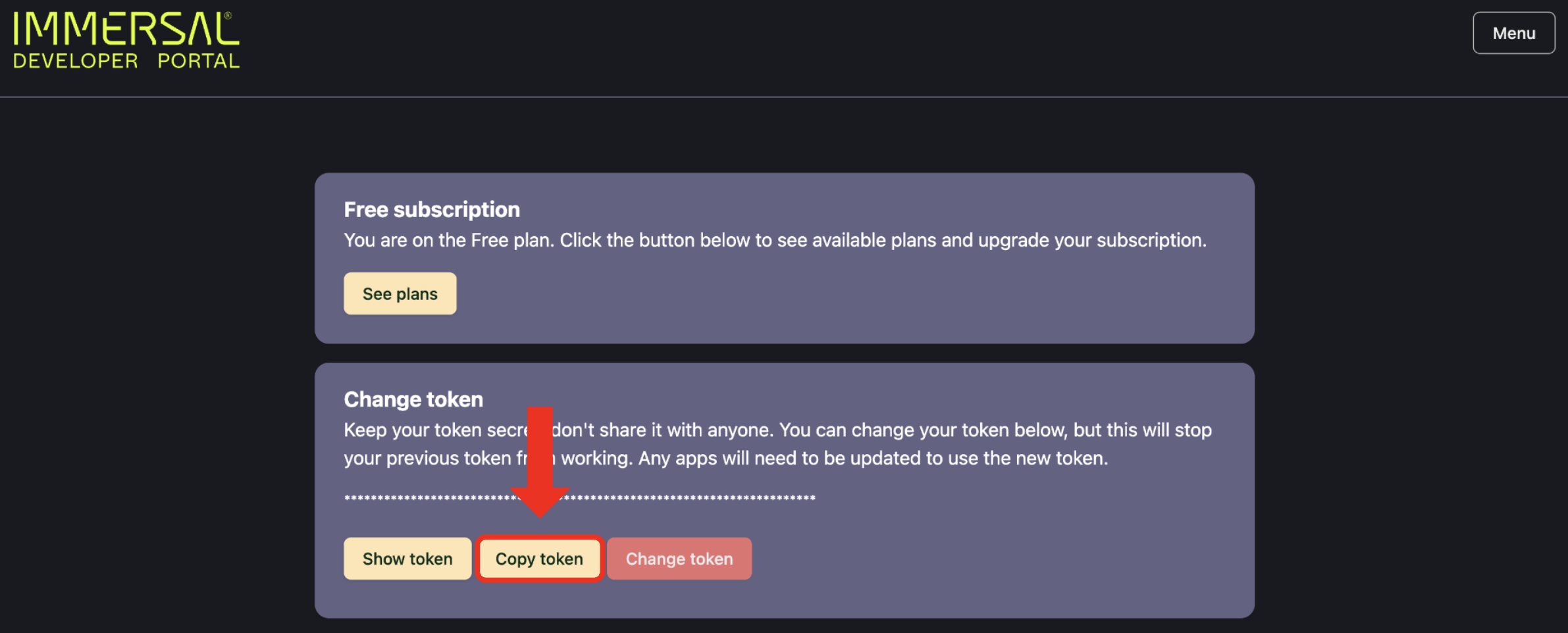Click the Free subscription heading
Image resolution: width=1568 pixels, height=633 pixels.
coord(432,209)
